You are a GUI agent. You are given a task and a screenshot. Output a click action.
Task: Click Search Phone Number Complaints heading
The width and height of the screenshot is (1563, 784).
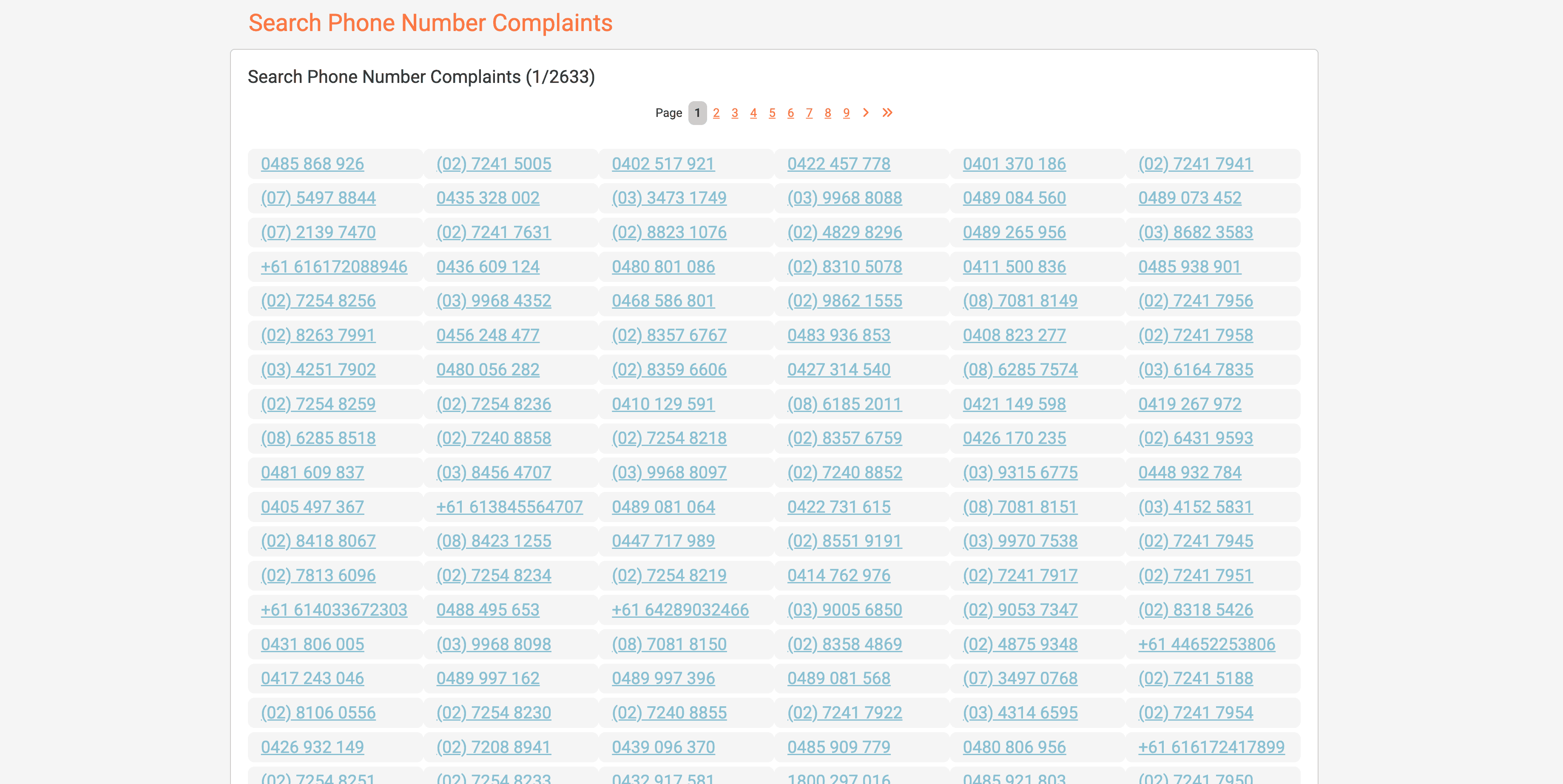pyautogui.click(x=430, y=23)
